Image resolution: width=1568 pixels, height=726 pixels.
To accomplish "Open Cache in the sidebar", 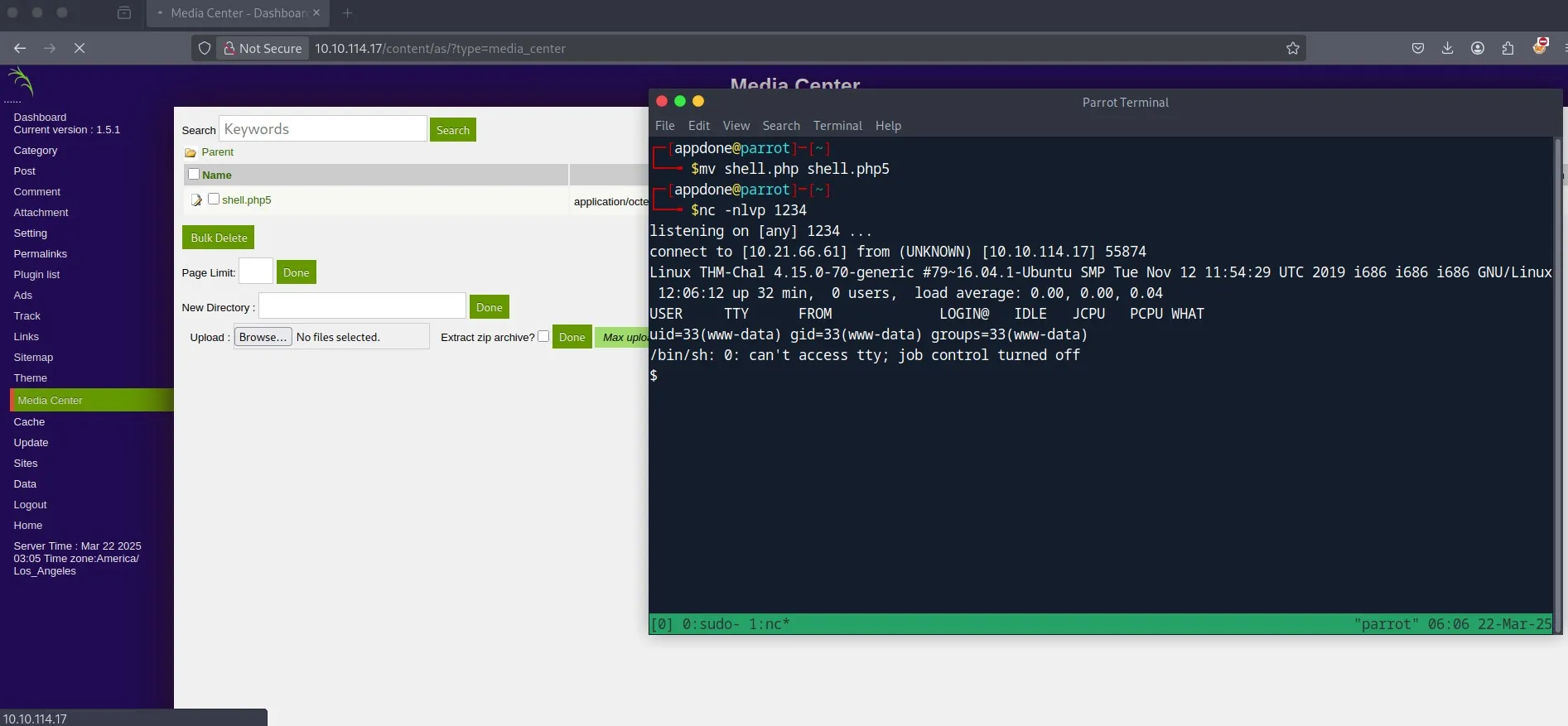I will coord(29,422).
